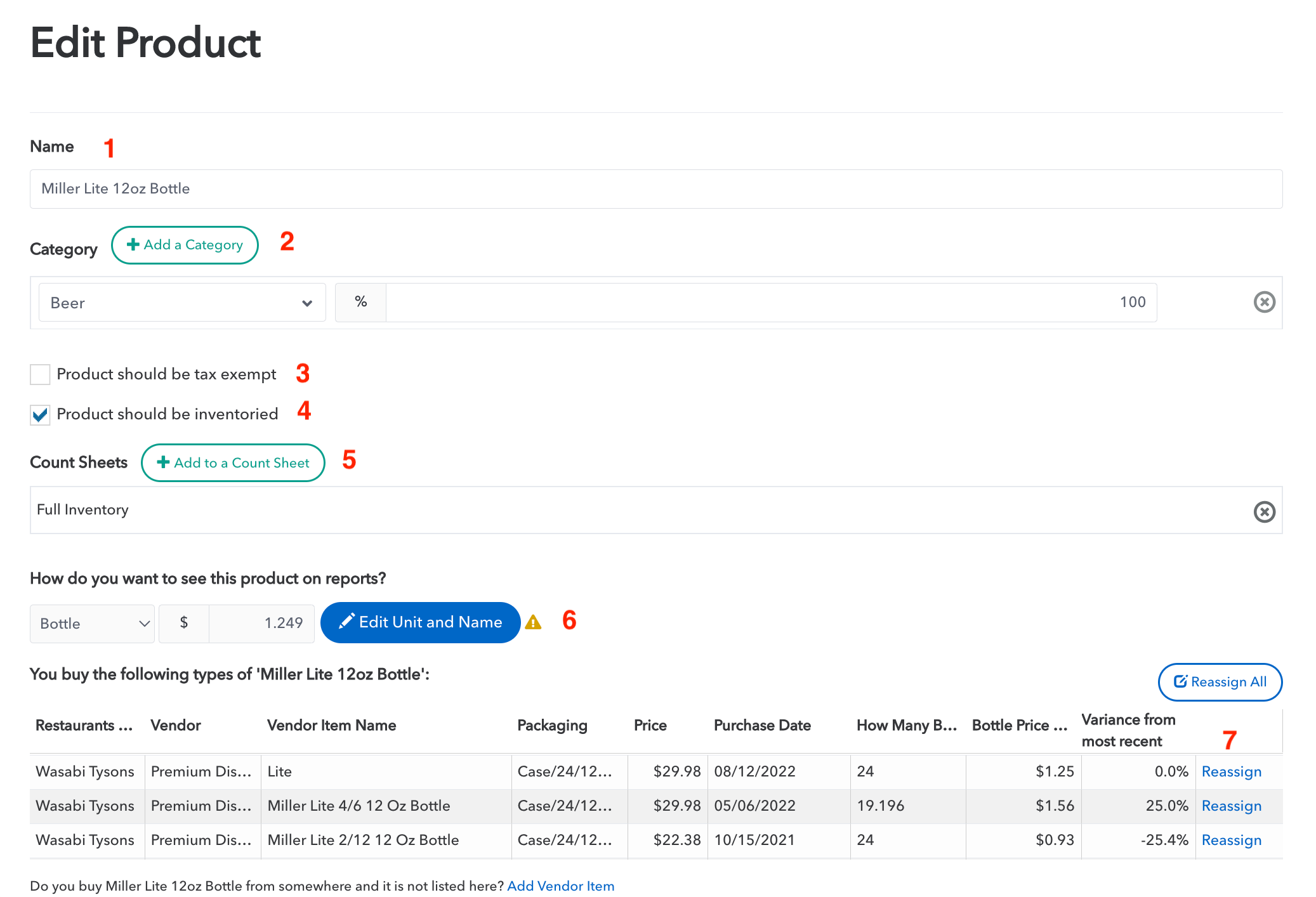Click the $22.38 price cell
Viewport: 1316px width, 897px height.
pyautogui.click(x=668, y=840)
